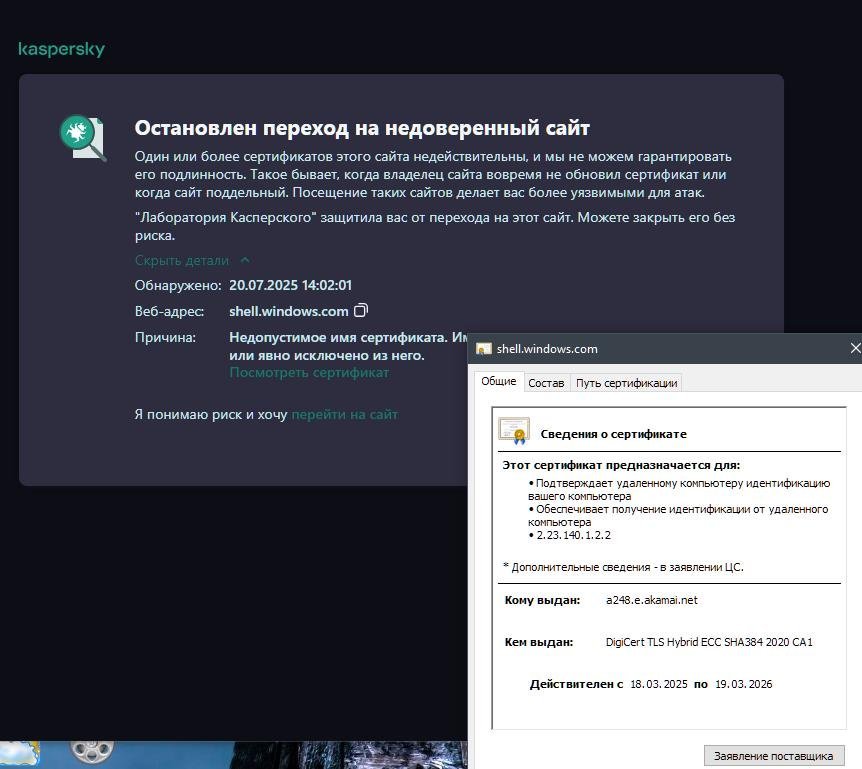Click the OID '2.23.140.1.2.2' entry
The height and width of the screenshot is (769, 862).
(x=573, y=535)
